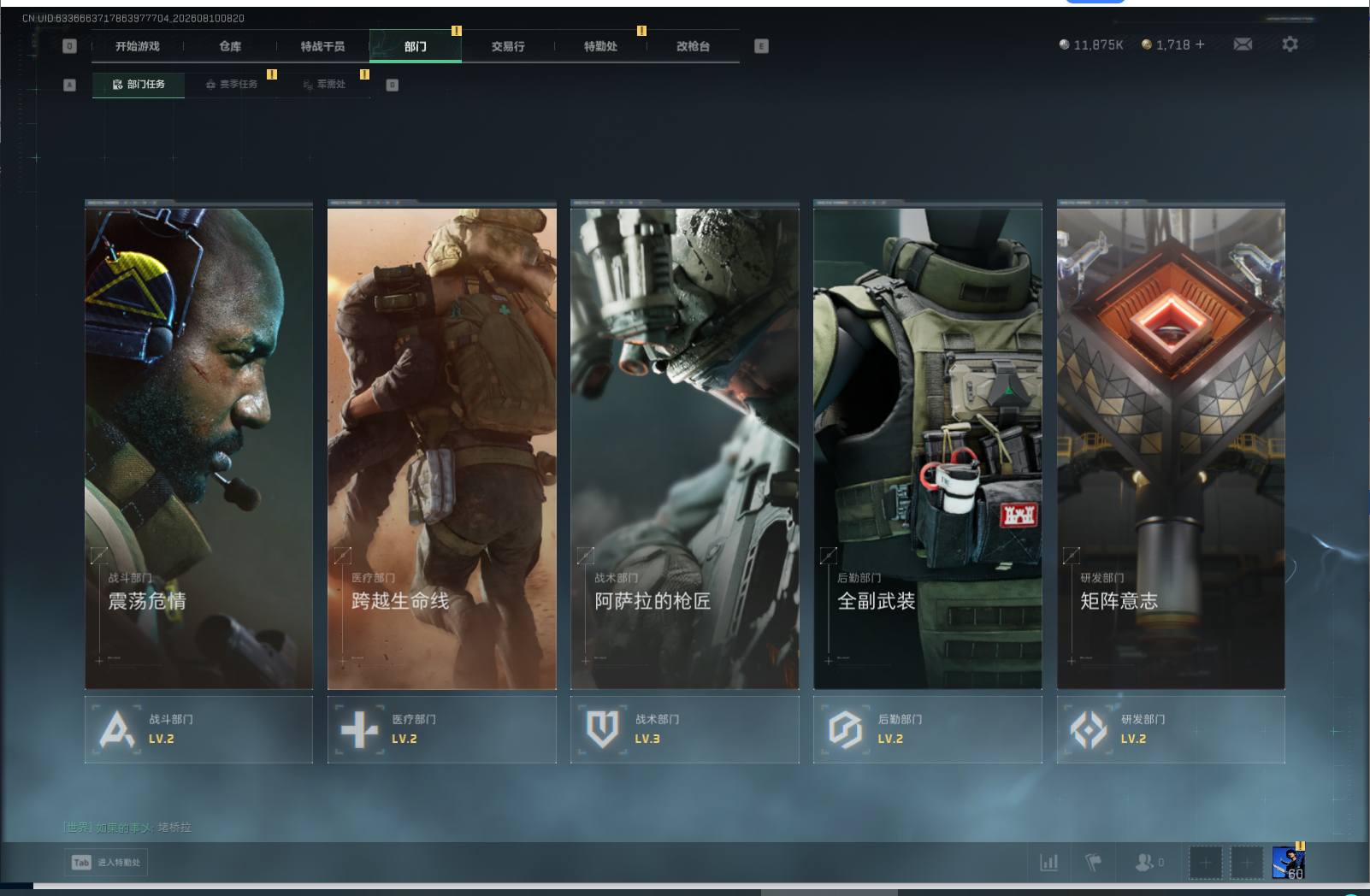1370x896 pixels.
Task: Click the 1,718 currency amount
Action: [1173, 44]
